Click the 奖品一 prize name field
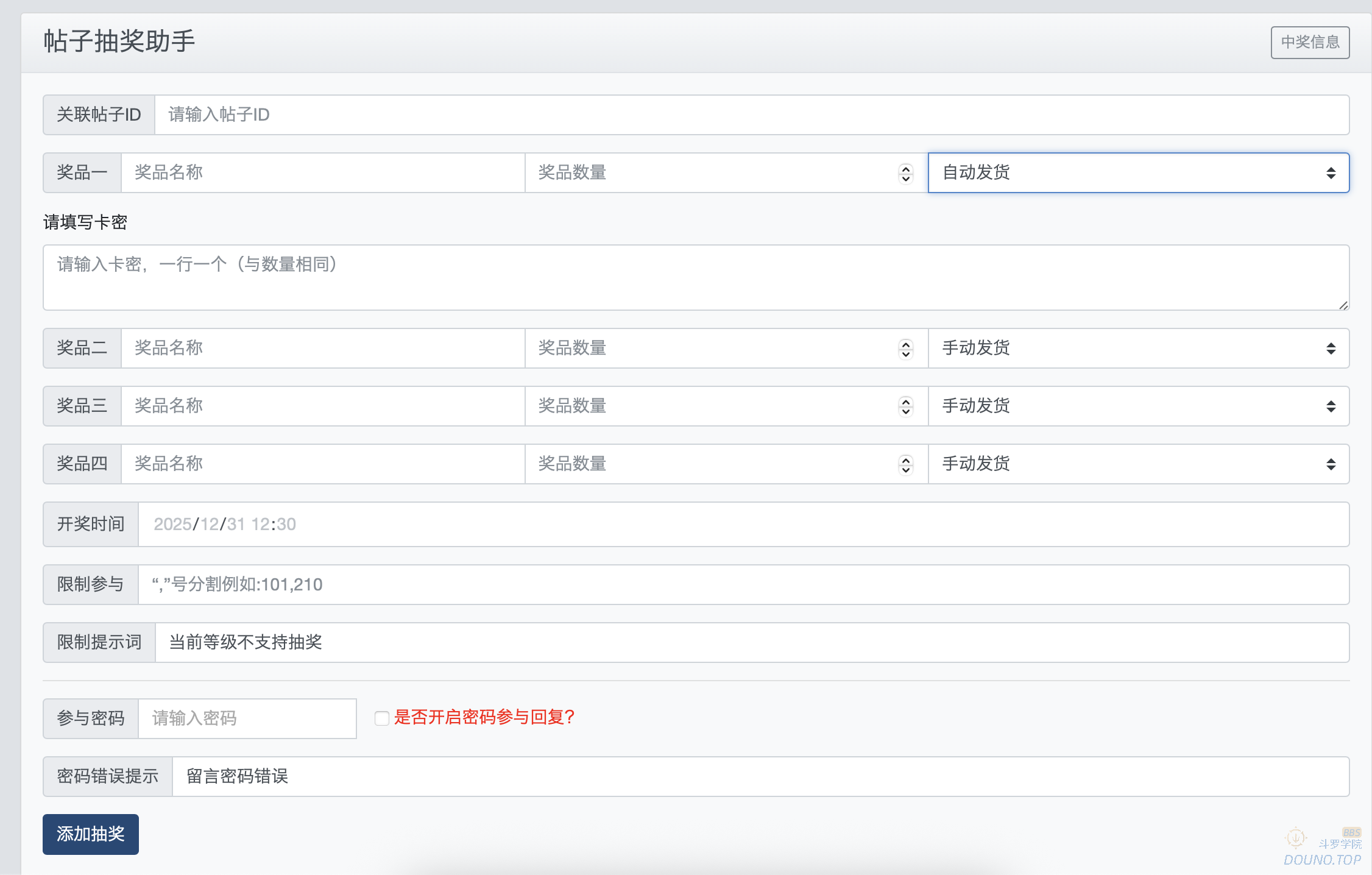 tap(323, 173)
